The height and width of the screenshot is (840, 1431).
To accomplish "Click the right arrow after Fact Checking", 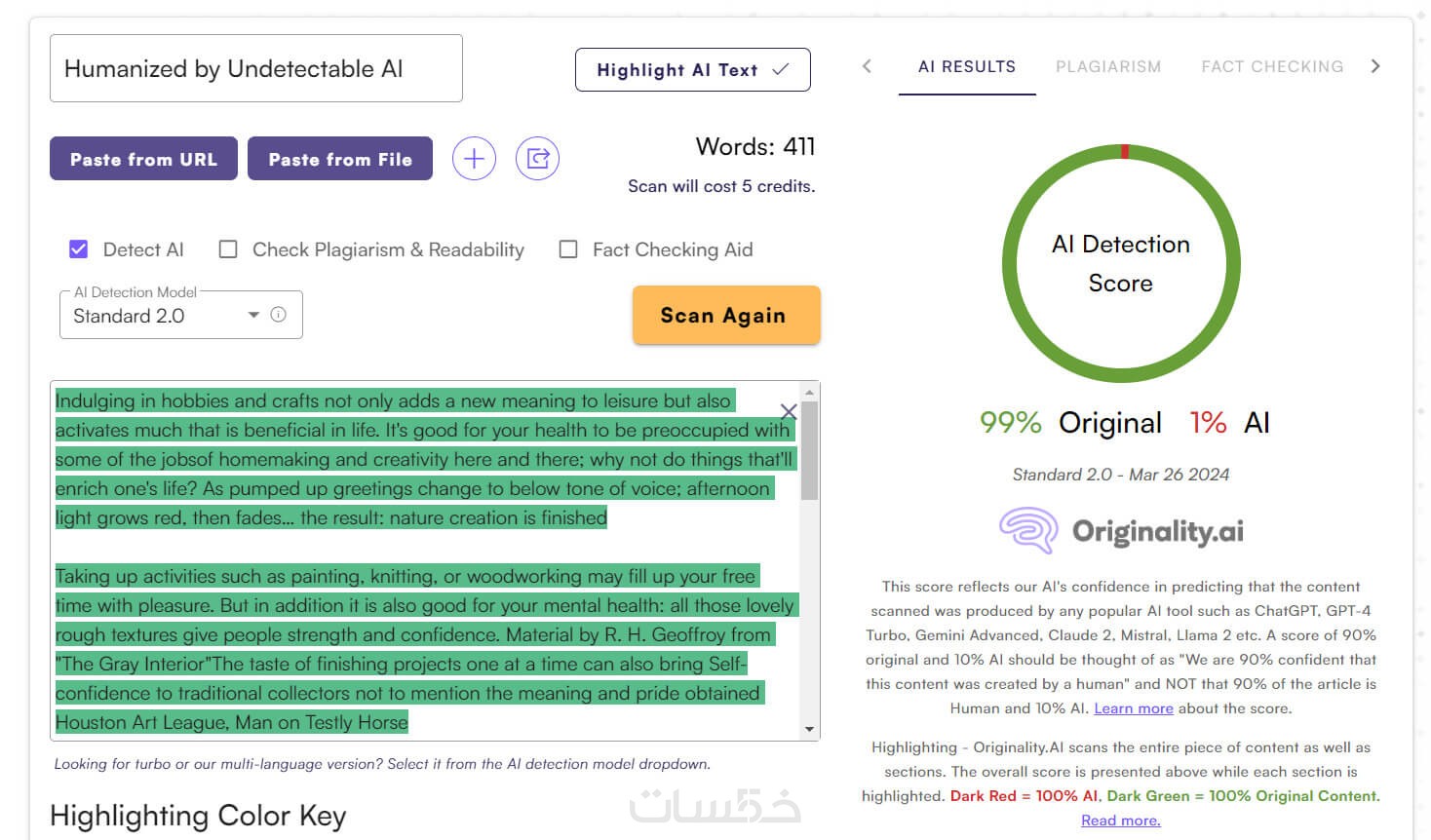I will (1375, 66).
